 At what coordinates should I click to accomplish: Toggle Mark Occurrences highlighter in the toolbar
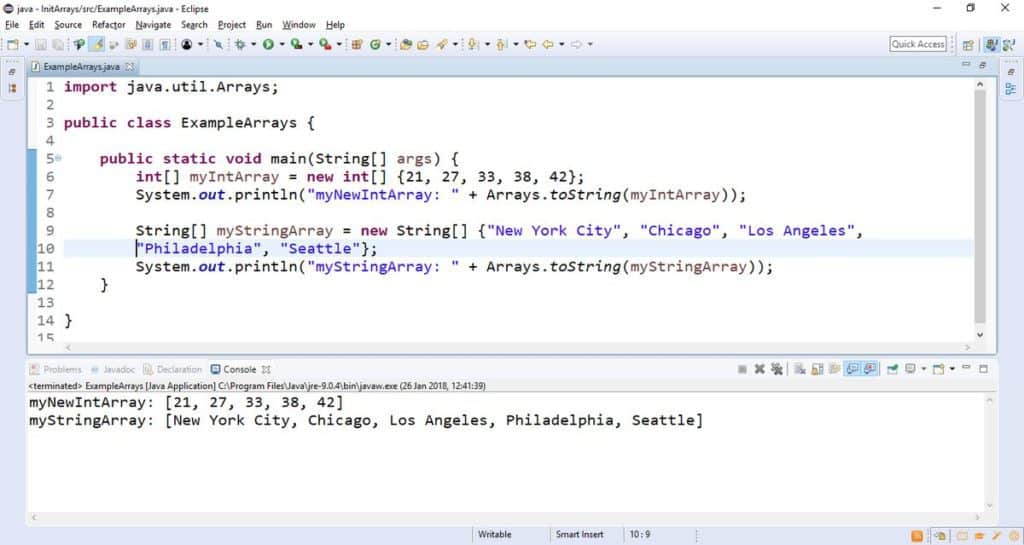point(96,44)
